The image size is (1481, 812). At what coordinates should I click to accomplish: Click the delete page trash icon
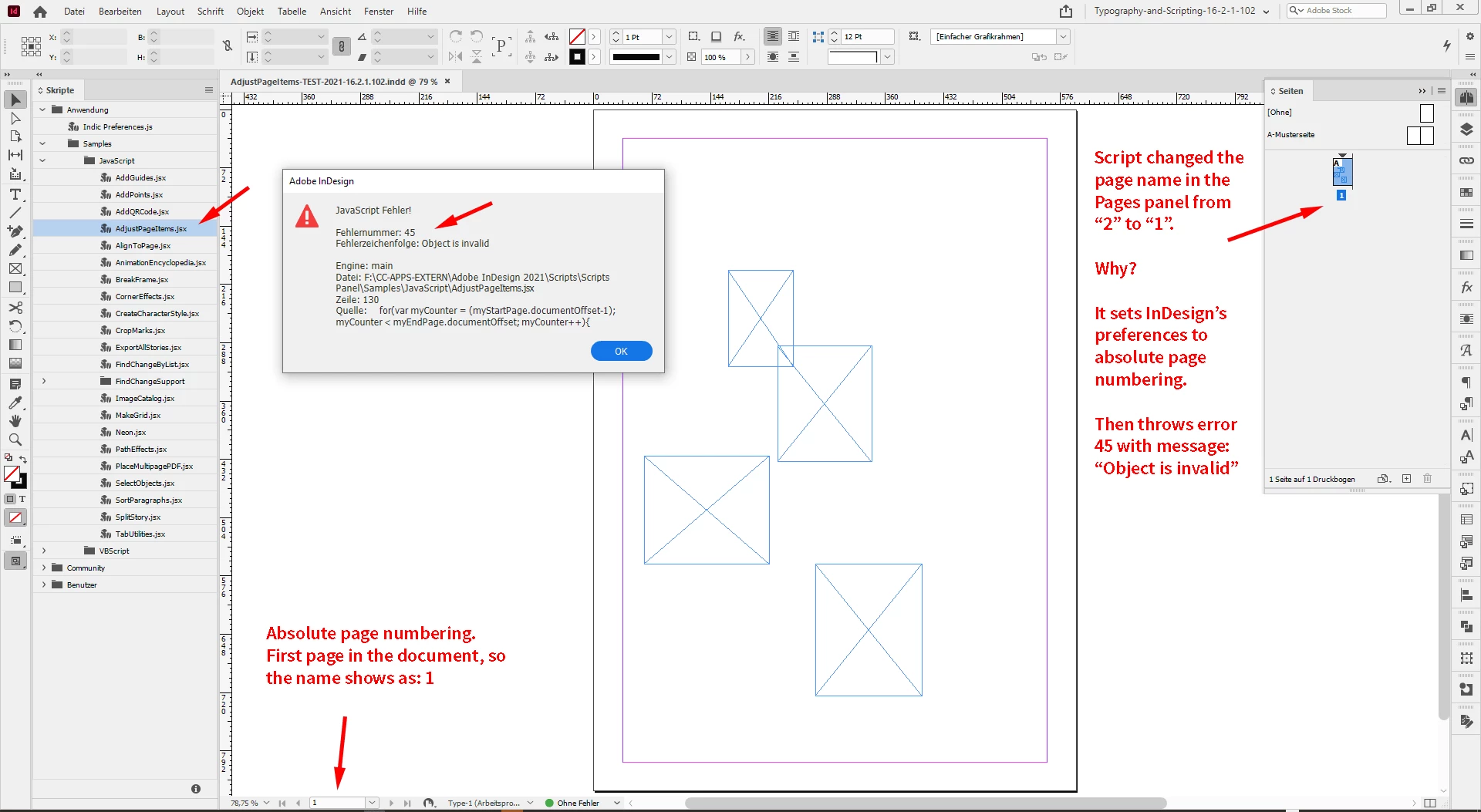tap(1427, 479)
